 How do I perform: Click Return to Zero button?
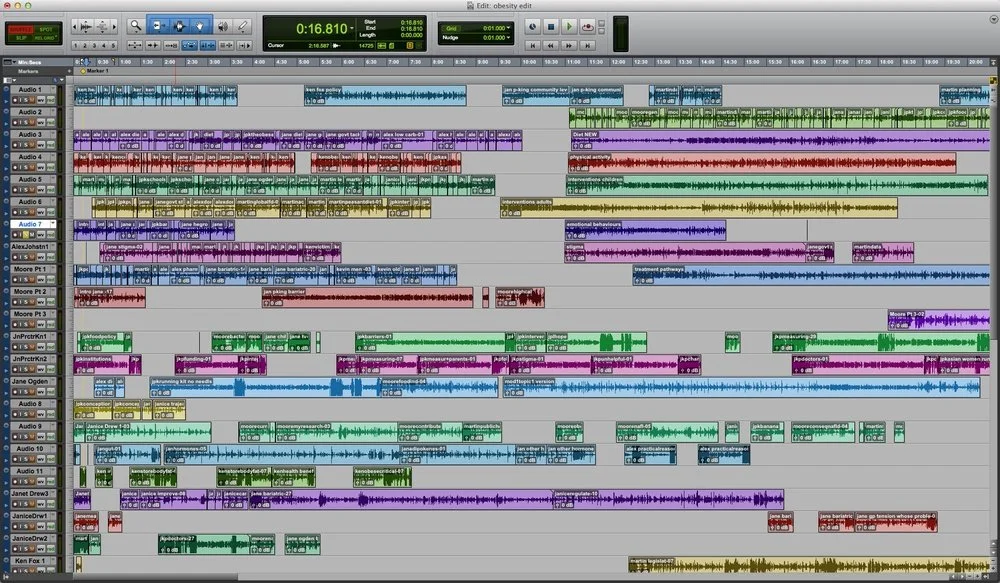click(533, 45)
